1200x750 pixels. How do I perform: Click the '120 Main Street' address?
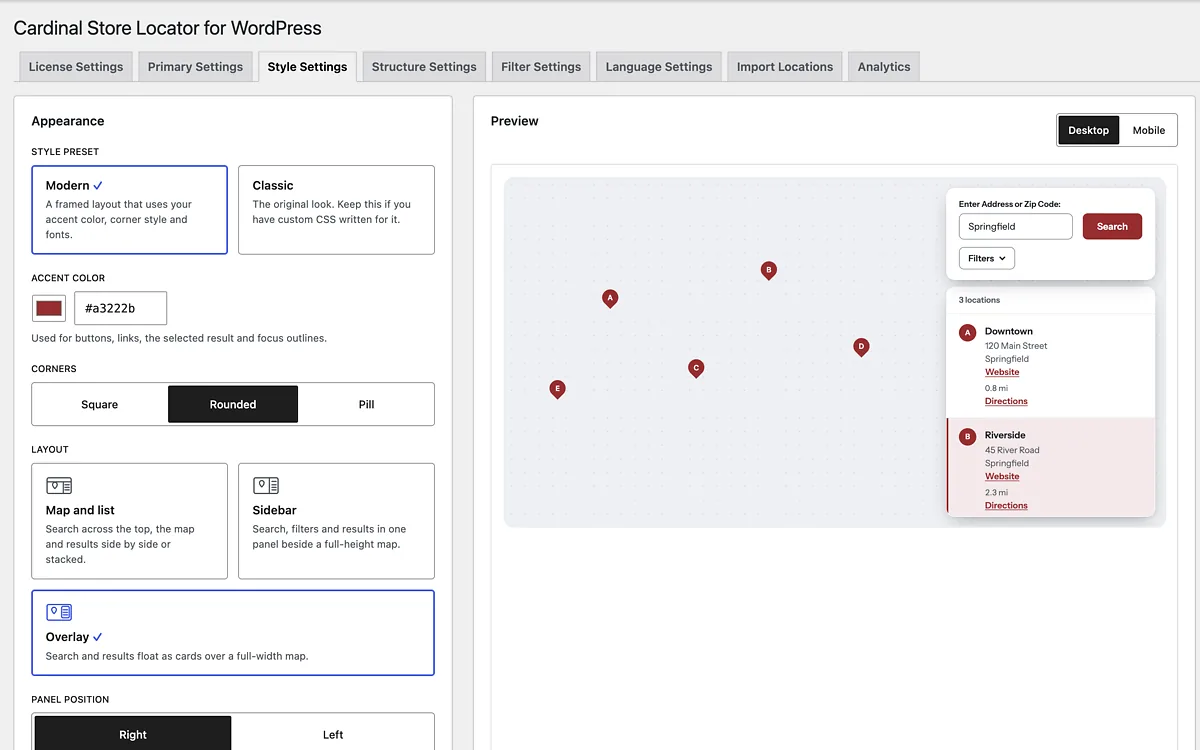[x=1016, y=346]
